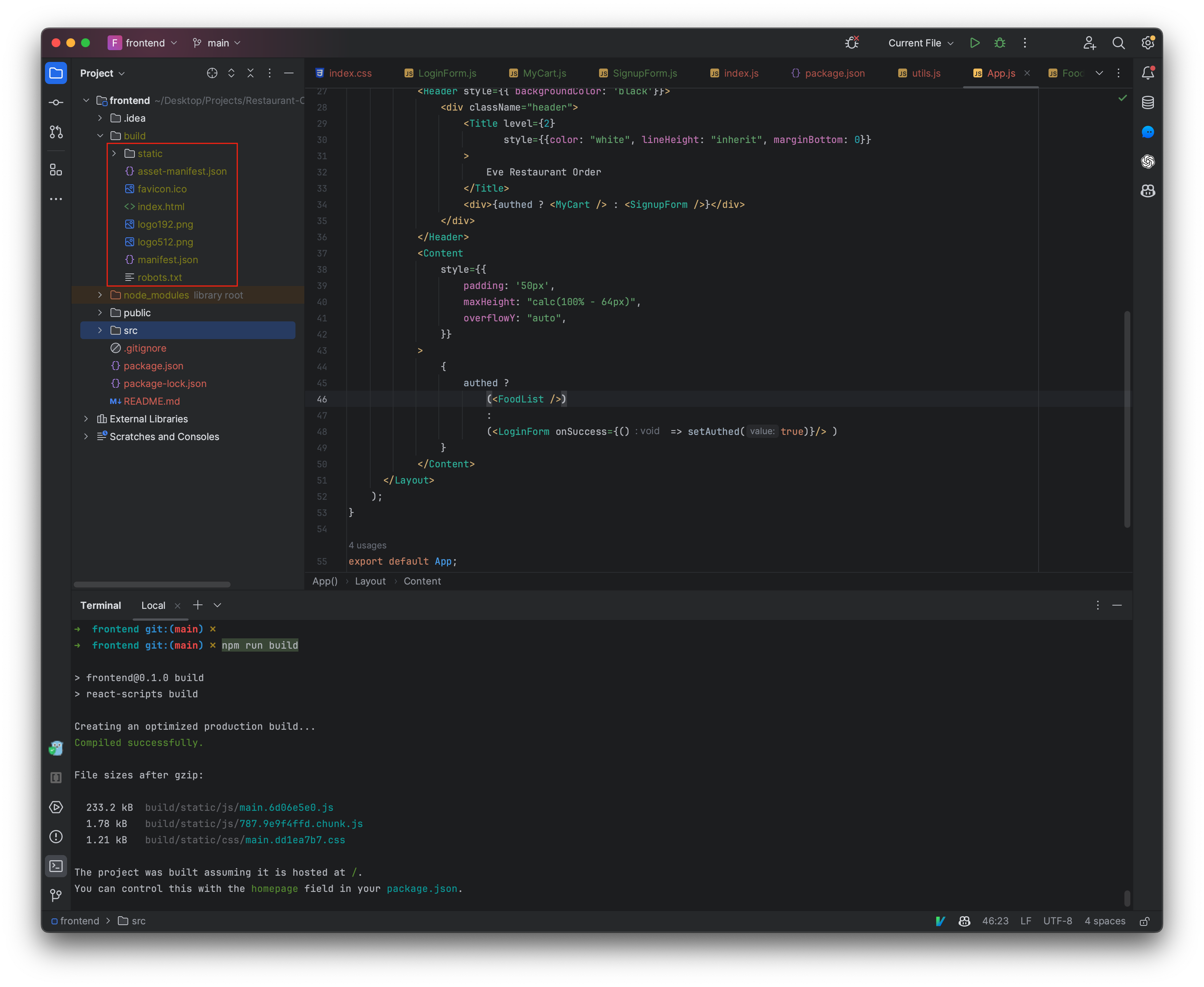
Task: Open the Notifications bell panel
Action: point(1148,73)
